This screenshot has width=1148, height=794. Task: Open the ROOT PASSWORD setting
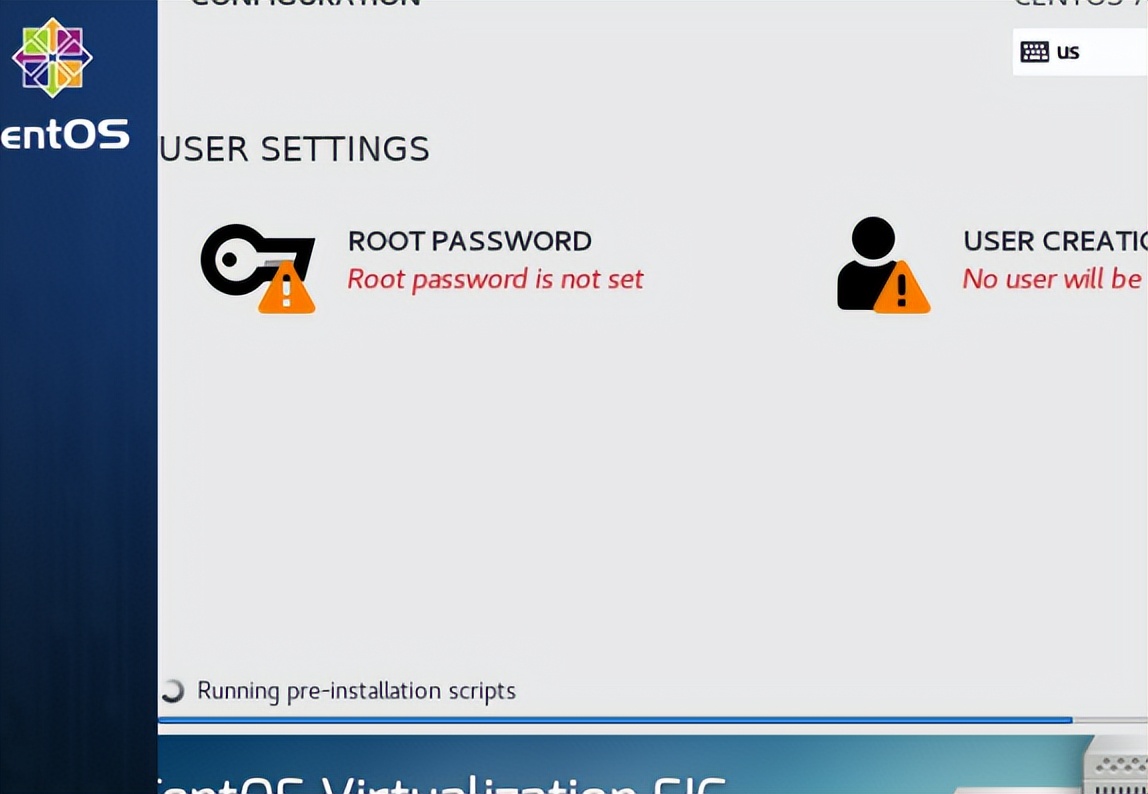click(469, 241)
